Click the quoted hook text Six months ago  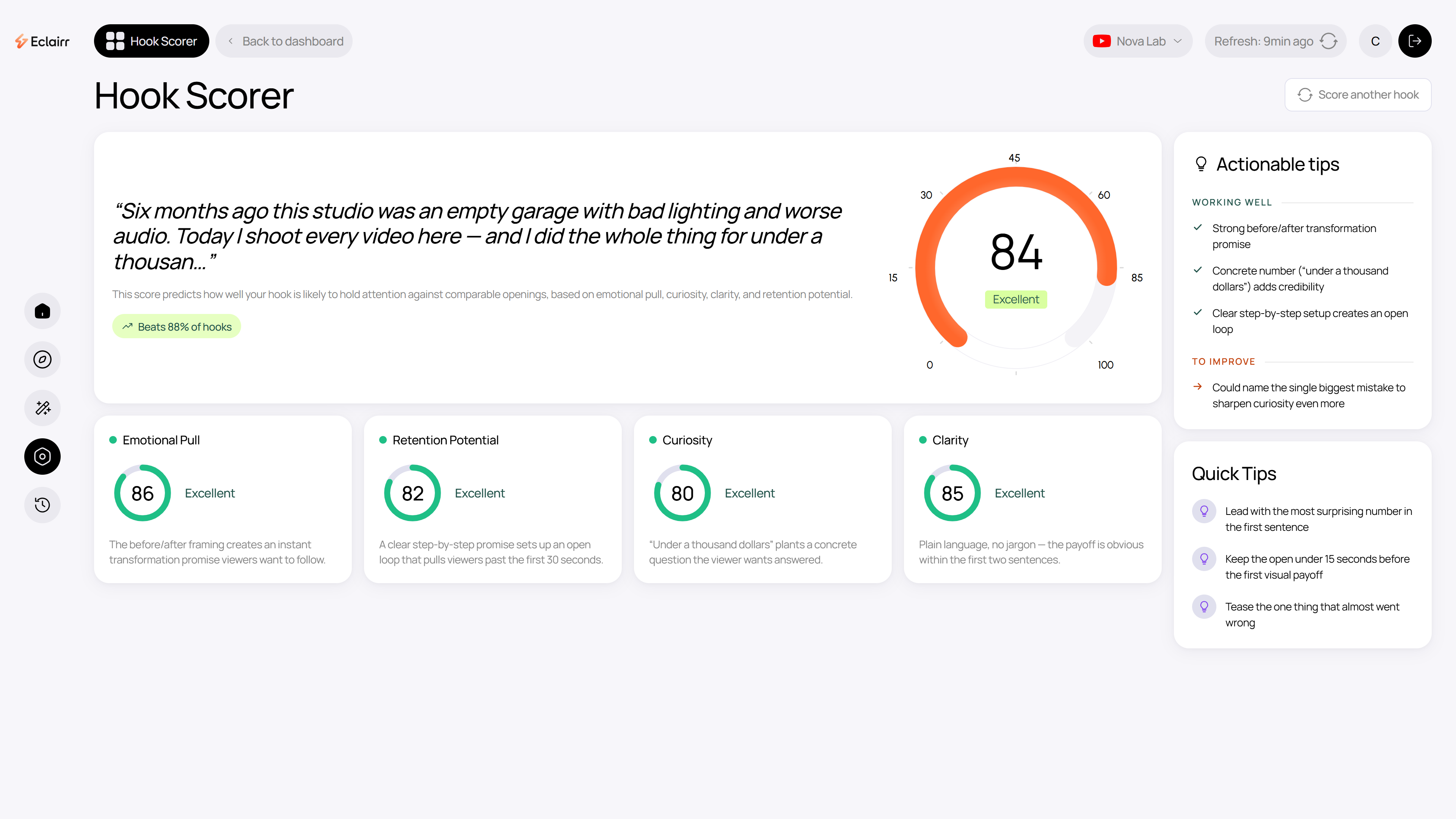[478, 236]
